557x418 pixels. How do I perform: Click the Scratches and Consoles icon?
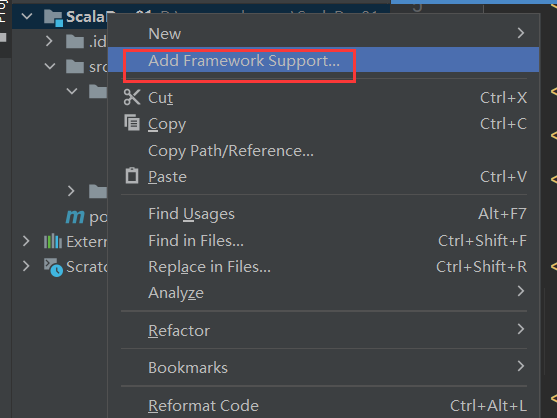53,267
